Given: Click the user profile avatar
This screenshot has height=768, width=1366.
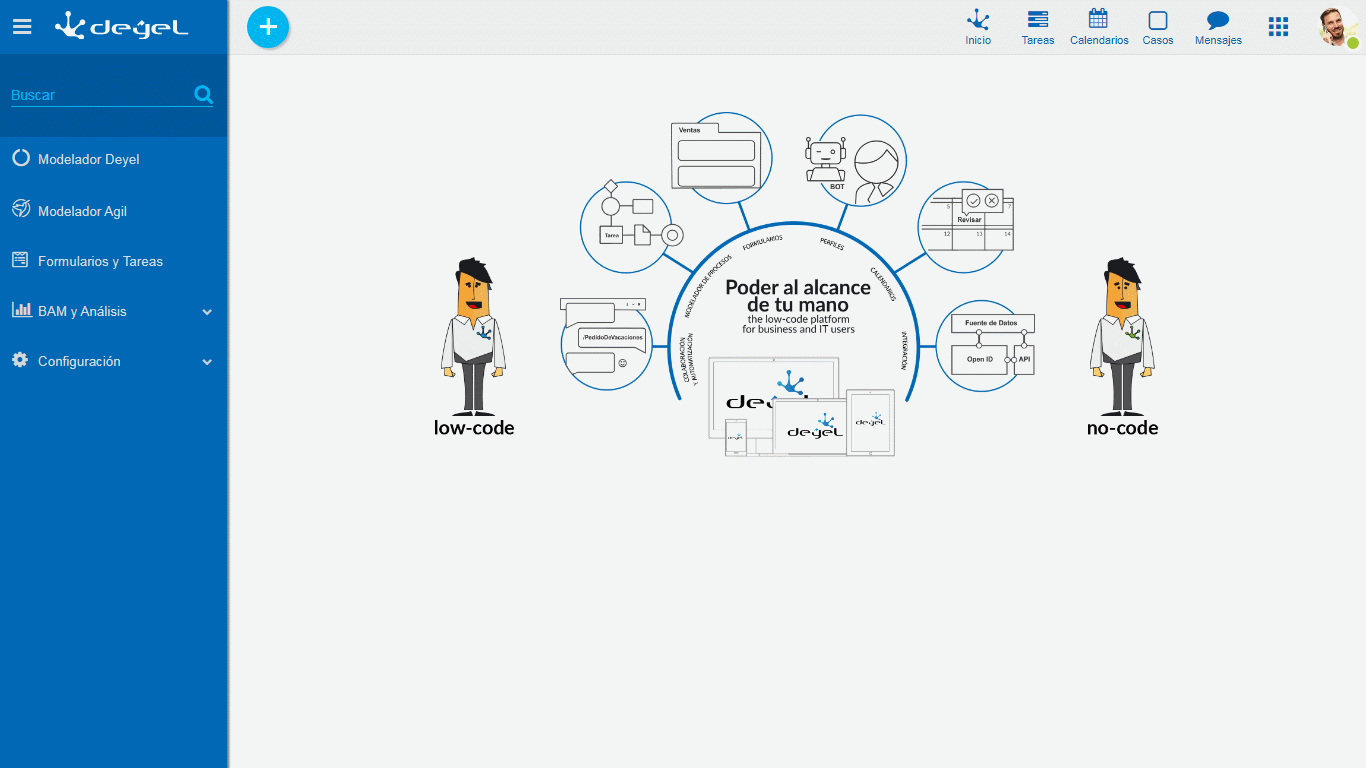Looking at the screenshot, I should [x=1338, y=27].
